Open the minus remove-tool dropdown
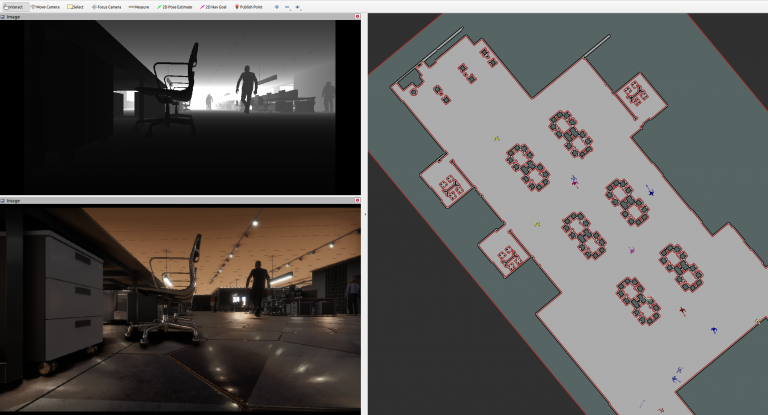The image size is (768, 415). (288, 7)
